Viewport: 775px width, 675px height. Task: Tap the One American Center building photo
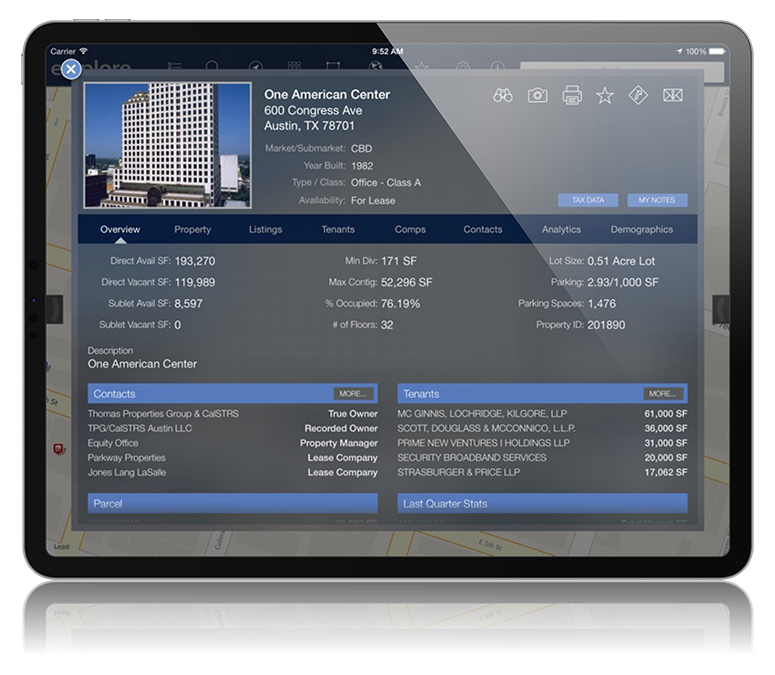(167, 145)
